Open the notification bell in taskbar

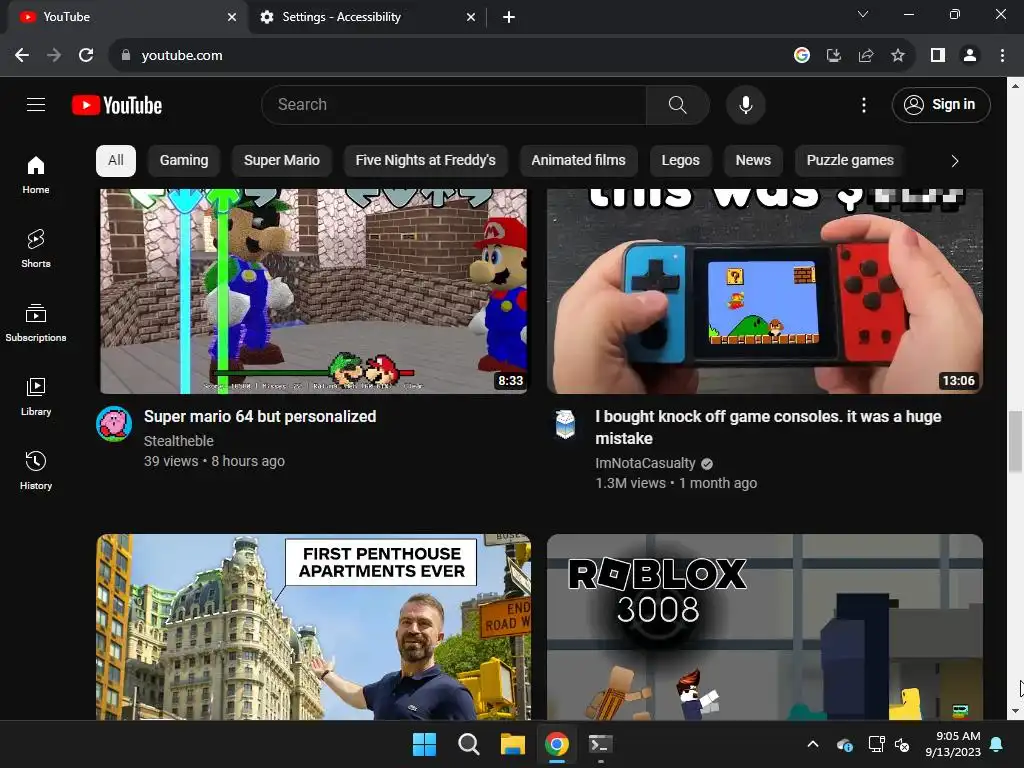click(997, 744)
